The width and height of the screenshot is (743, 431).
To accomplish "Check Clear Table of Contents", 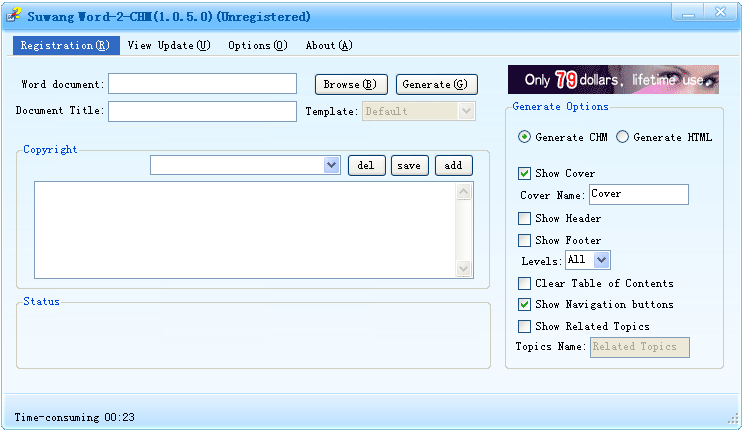I will point(524,283).
